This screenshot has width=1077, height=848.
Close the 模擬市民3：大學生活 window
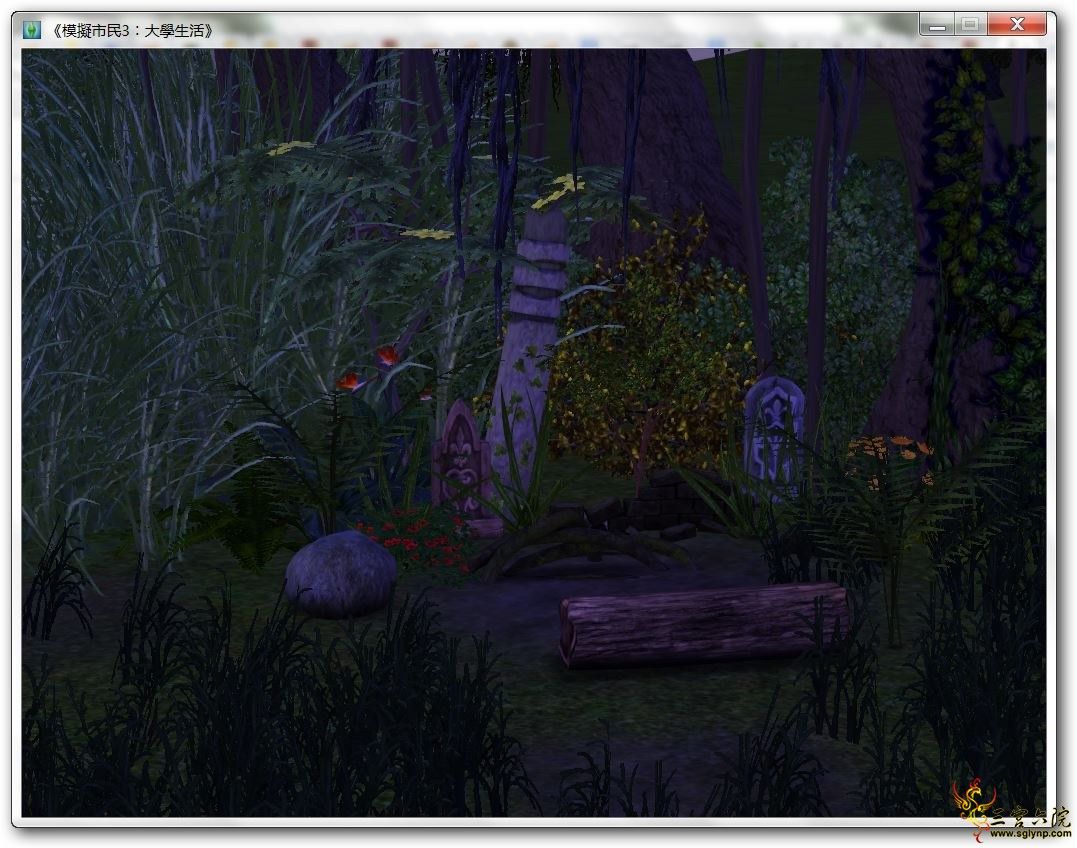1017,25
